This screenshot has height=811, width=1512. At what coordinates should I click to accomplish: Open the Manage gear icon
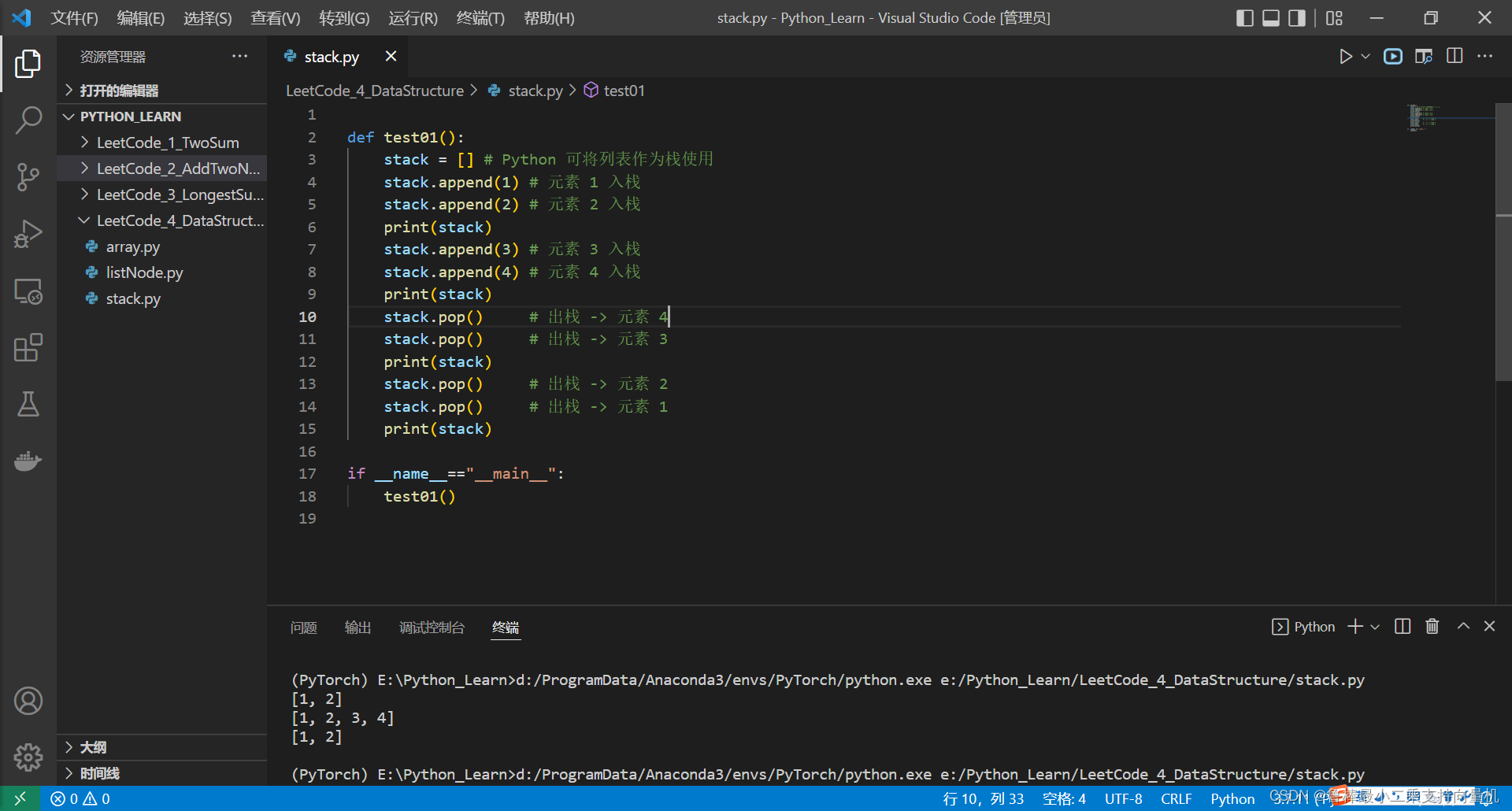[28, 757]
